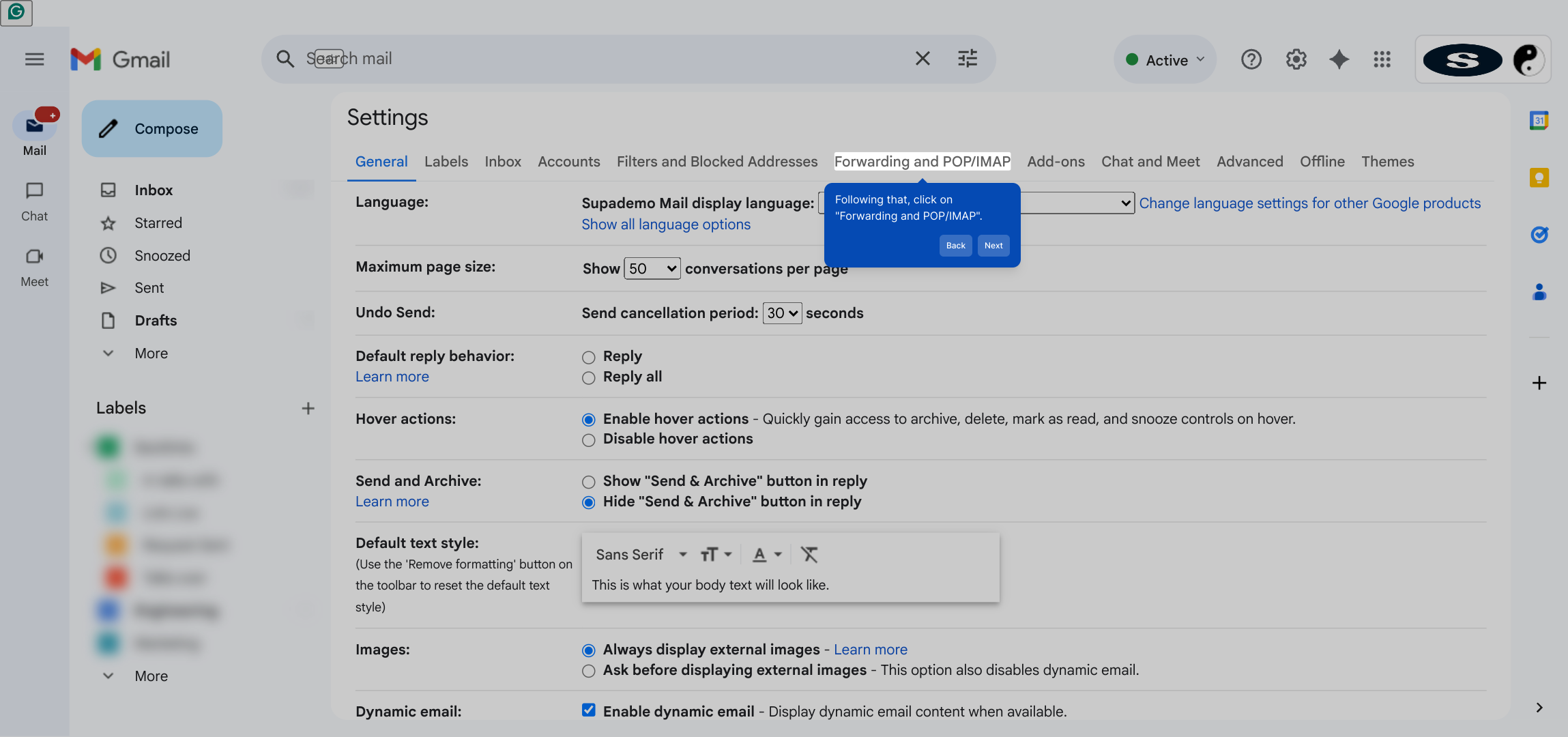Open Filters and Blocked Addresses tab

click(x=717, y=162)
